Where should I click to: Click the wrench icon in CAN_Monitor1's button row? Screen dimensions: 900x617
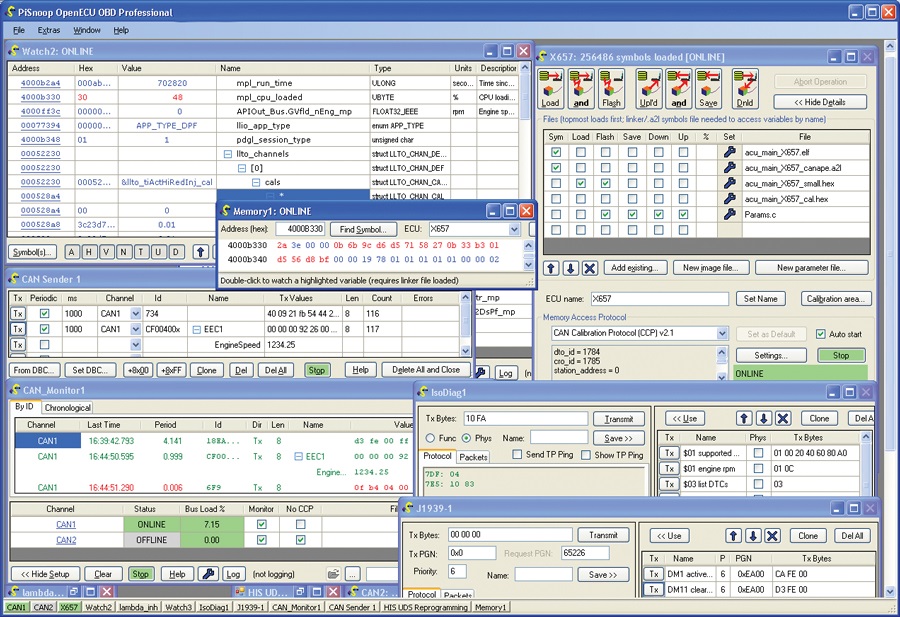(208, 574)
